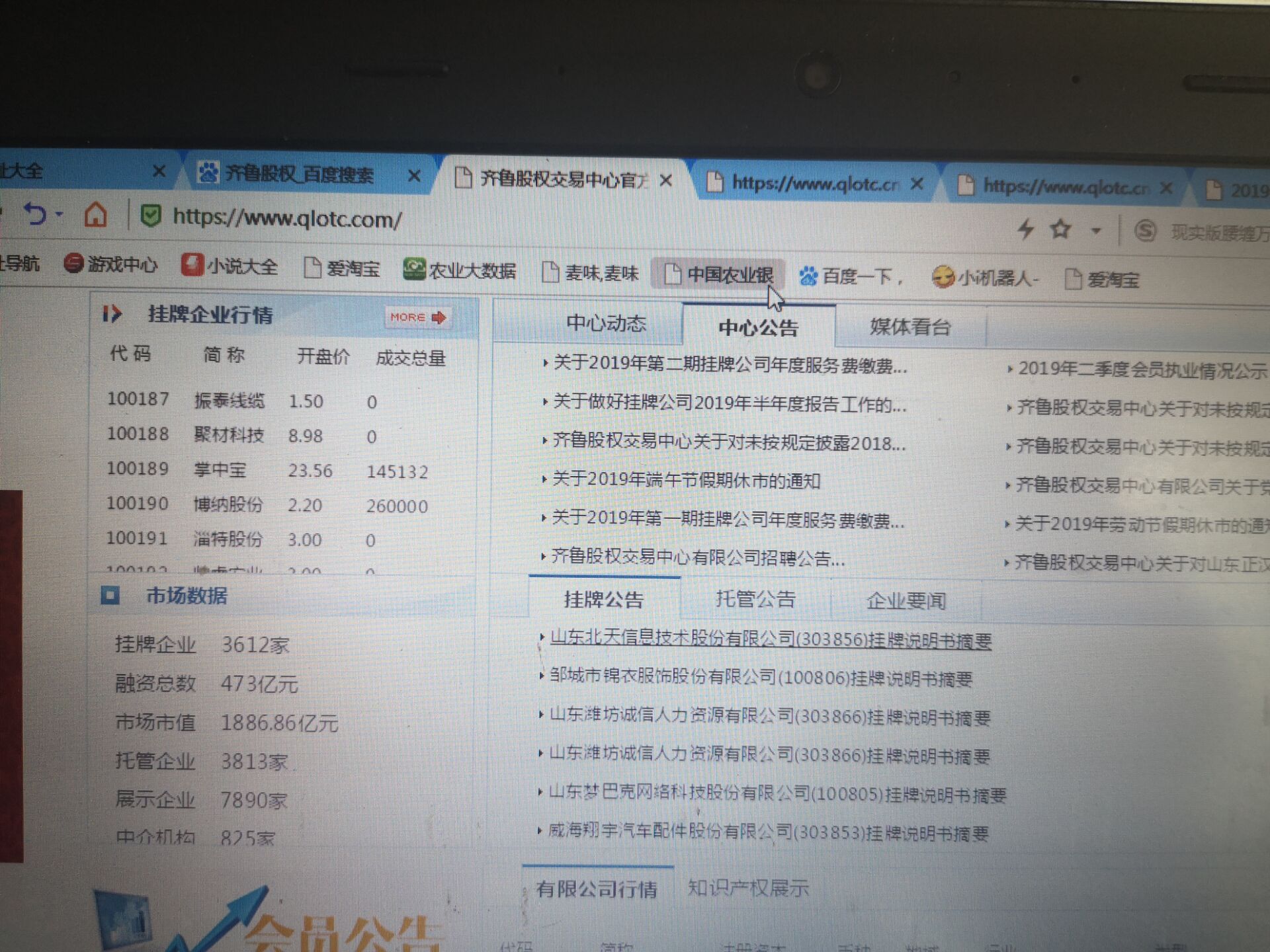Viewport: 1270px width, 952px height.
Task: Close the 齐鲁股权_百度搜索 tab
Action: tap(414, 176)
